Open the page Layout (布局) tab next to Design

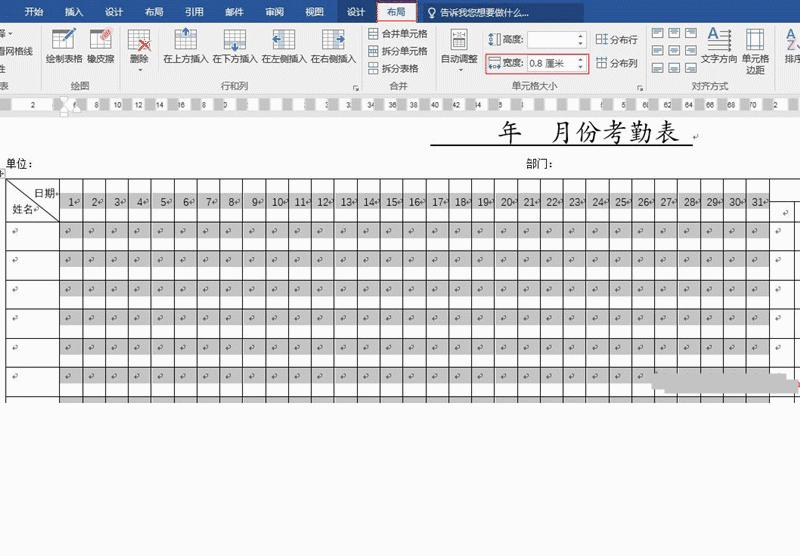pos(154,12)
